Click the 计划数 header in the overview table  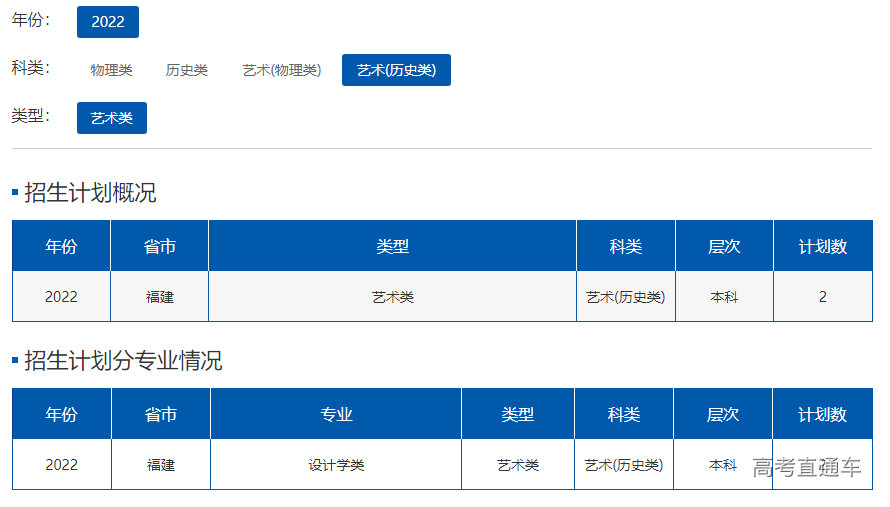tap(822, 246)
